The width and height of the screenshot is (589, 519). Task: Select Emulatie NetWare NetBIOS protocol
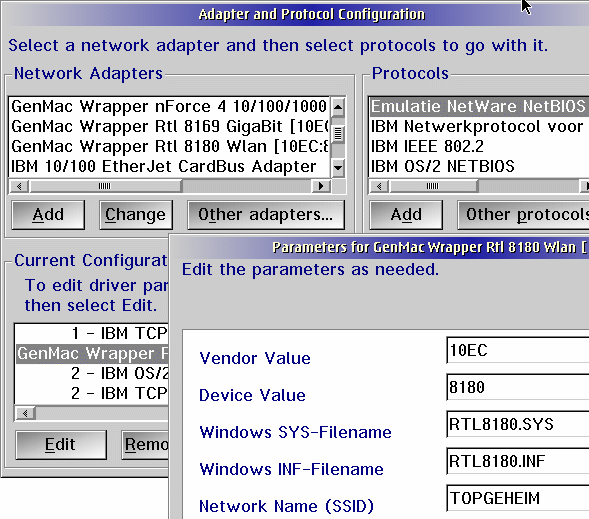(x=479, y=107)
